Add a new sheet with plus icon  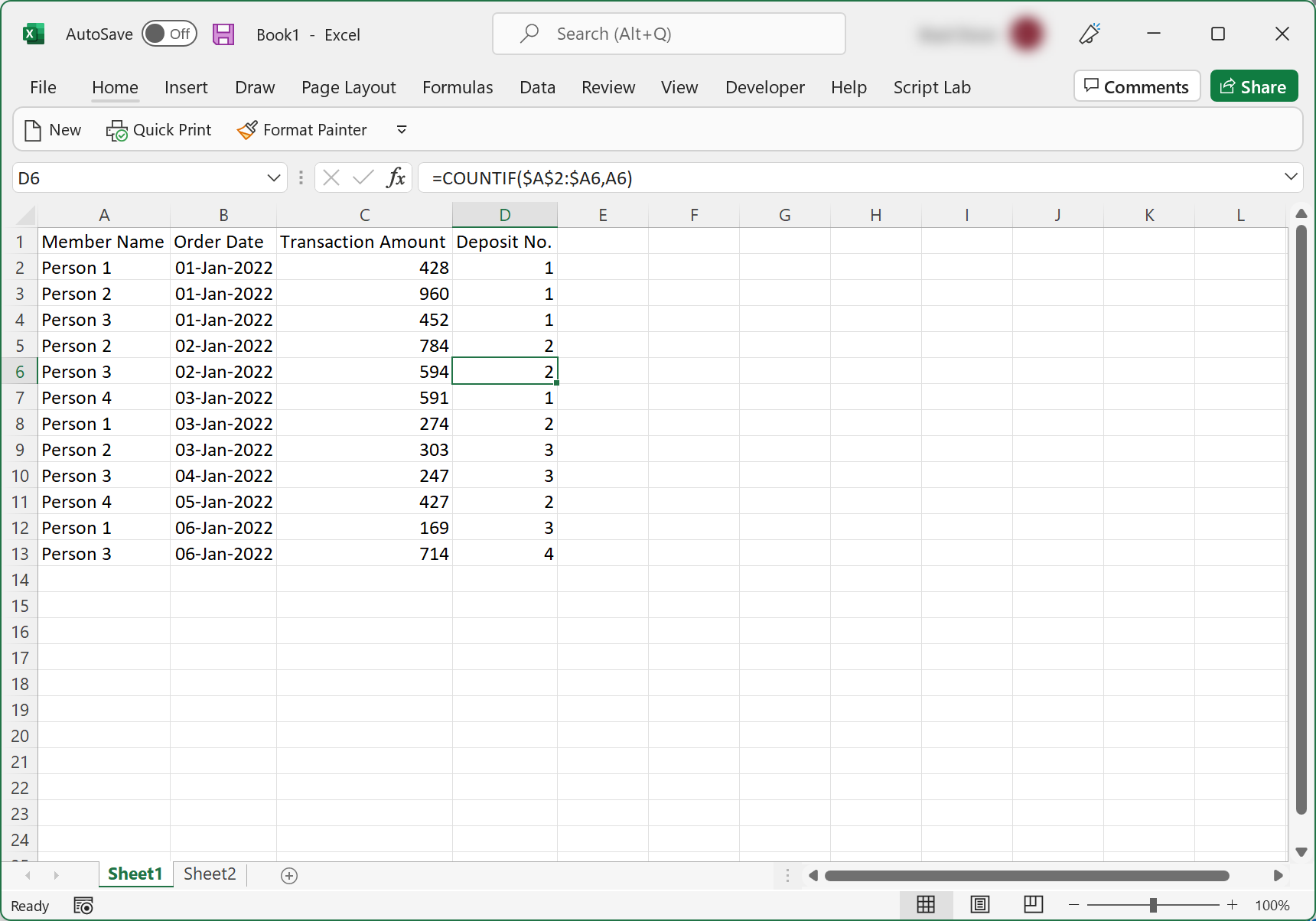(289, 876)
